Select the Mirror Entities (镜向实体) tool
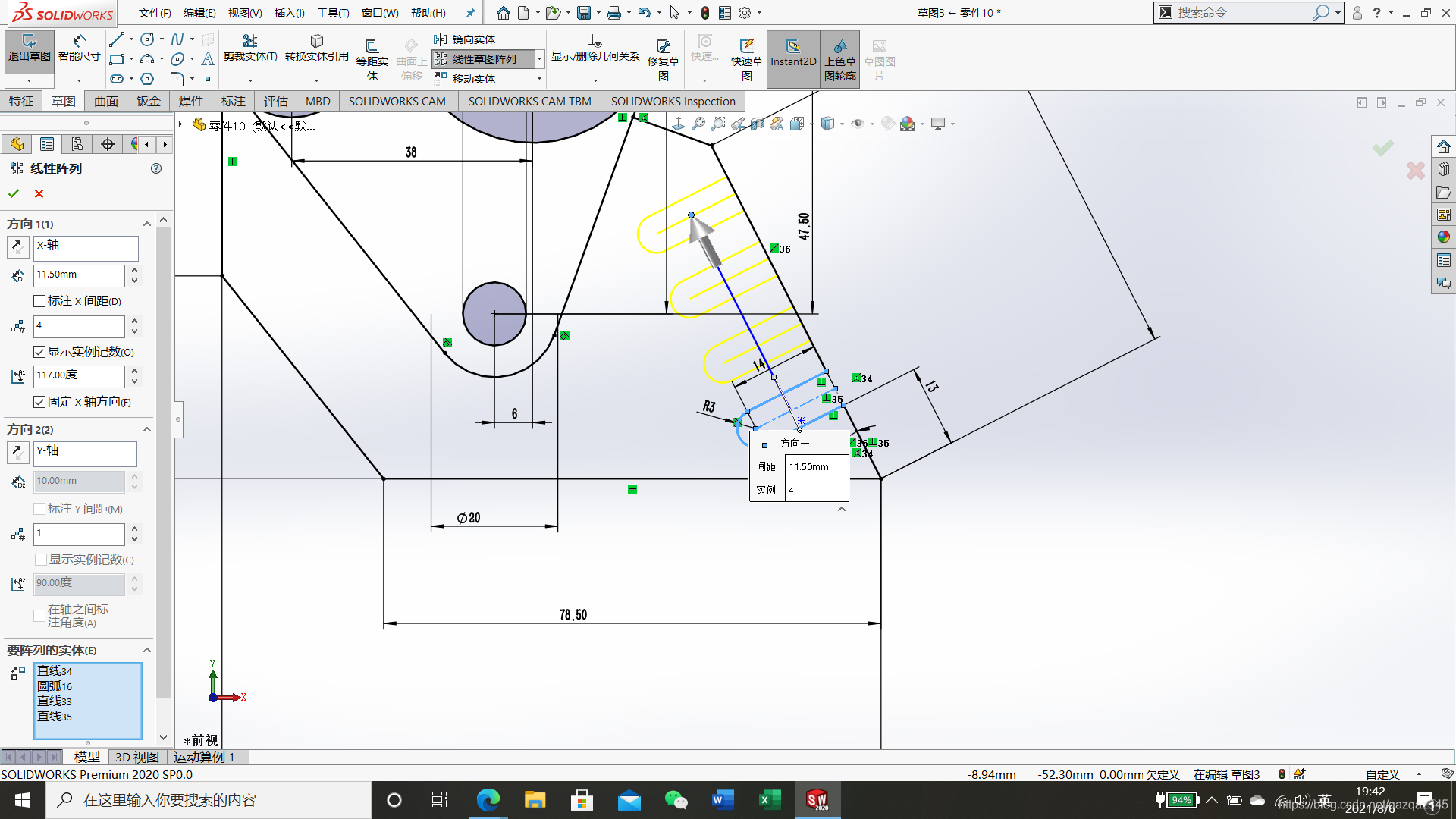Viewport: 1456px width, 819px height. coord(466,39)
